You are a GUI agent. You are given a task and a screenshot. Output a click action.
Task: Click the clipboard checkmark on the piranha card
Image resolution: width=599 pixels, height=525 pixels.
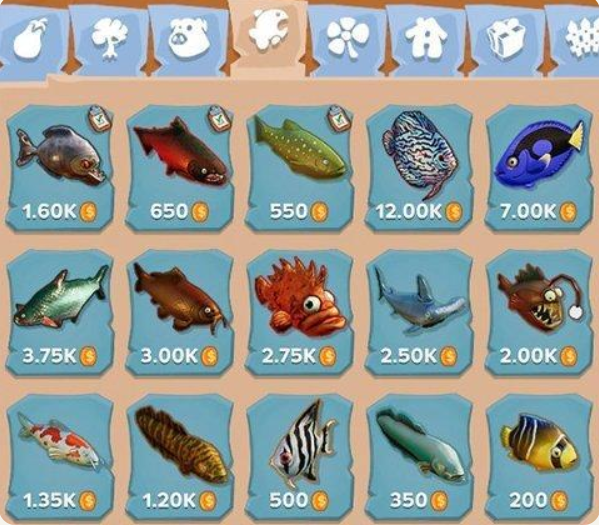pos(100,119)
